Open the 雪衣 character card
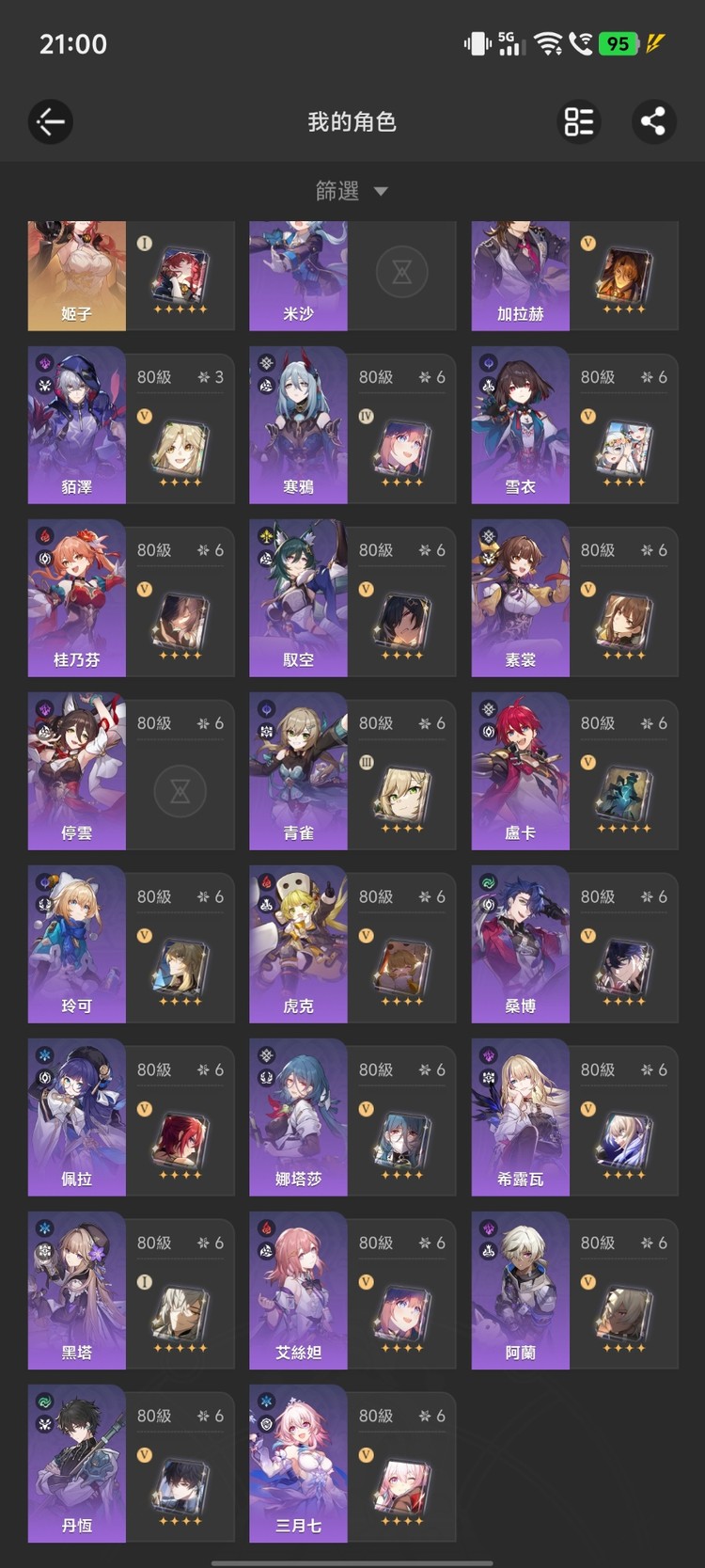705x1568 pixels. 574,425
